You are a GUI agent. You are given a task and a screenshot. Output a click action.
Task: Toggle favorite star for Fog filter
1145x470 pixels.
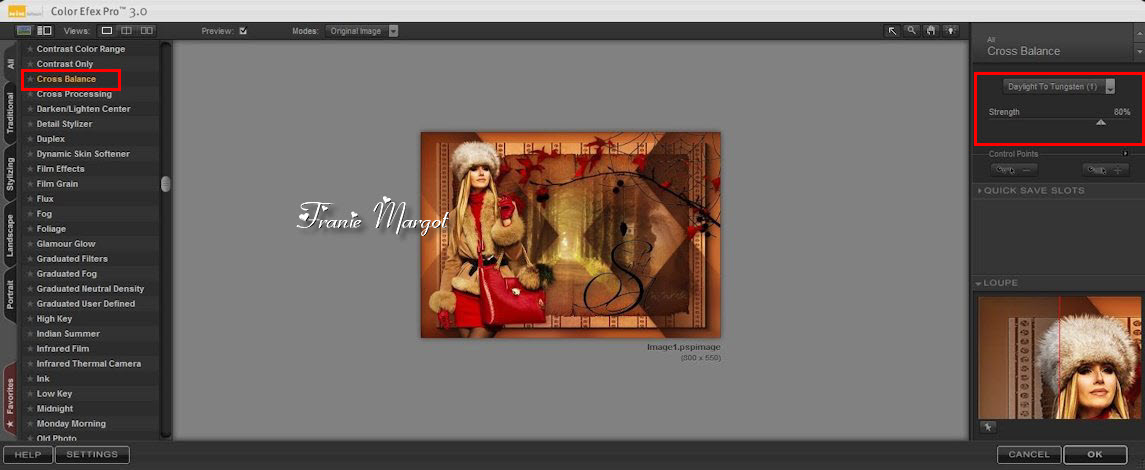click(30, 214)
